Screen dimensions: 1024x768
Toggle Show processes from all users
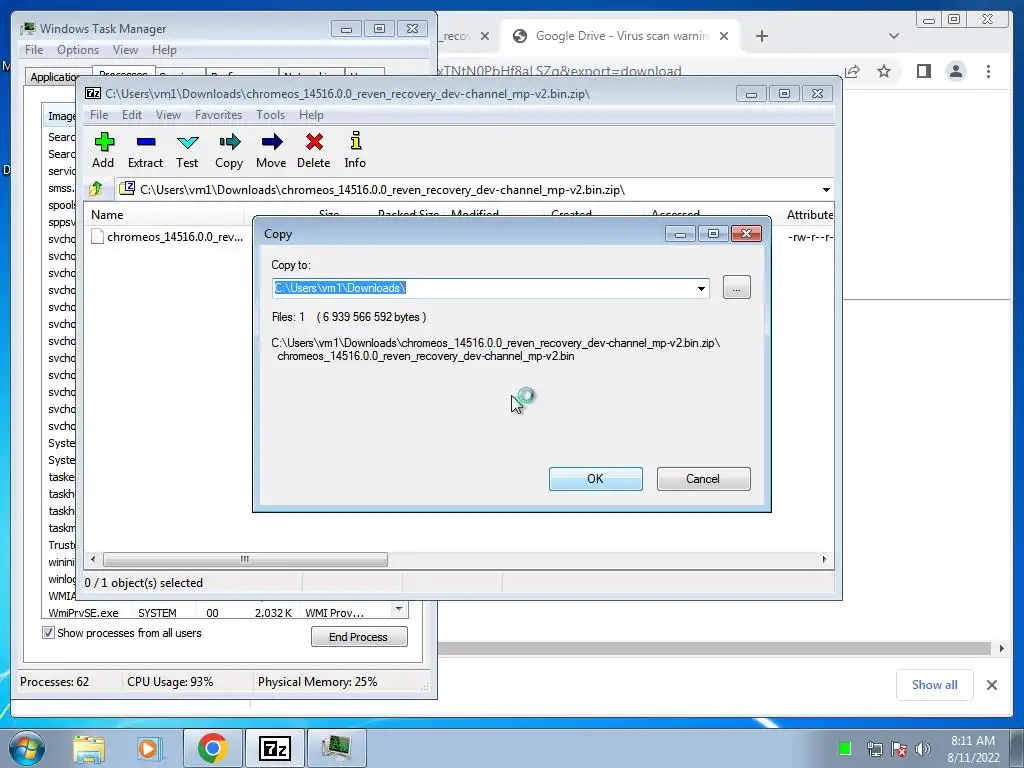(x=48, y=632)
